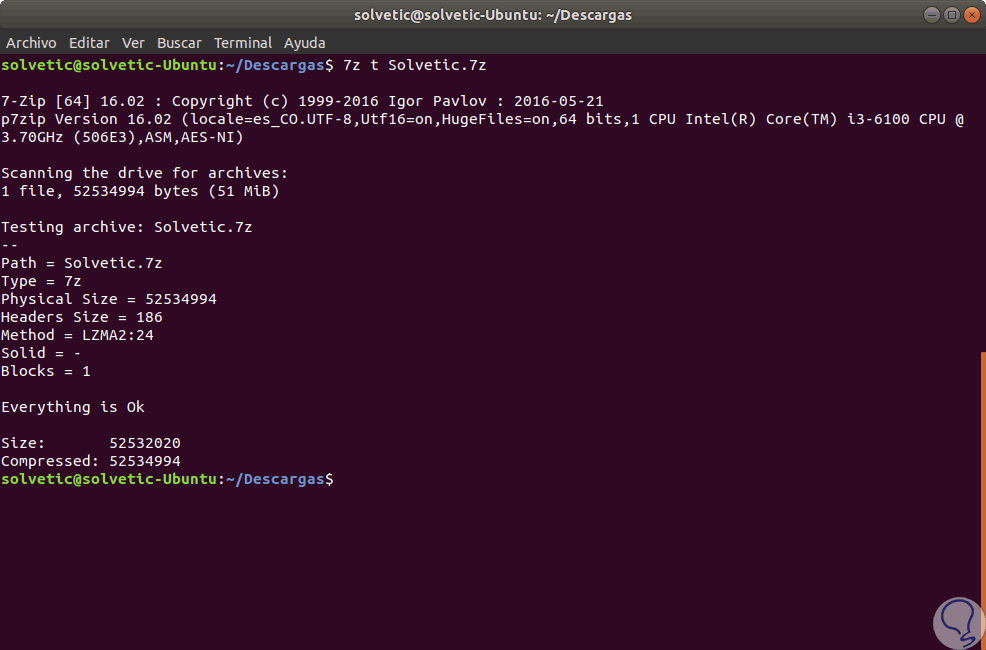Open the Ver menu
986x650 pixels.
click(133, 43)
